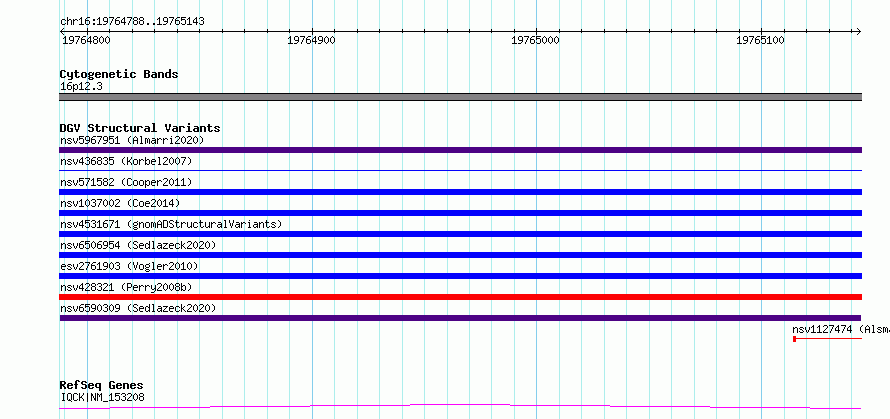This screenshot has width=890, height=419.
Task: Click the DGV Structural Variants heading
Action: pos(140,128)
